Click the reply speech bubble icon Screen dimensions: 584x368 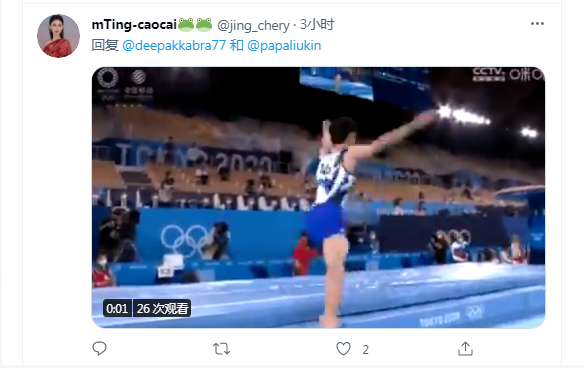point(99,349)
